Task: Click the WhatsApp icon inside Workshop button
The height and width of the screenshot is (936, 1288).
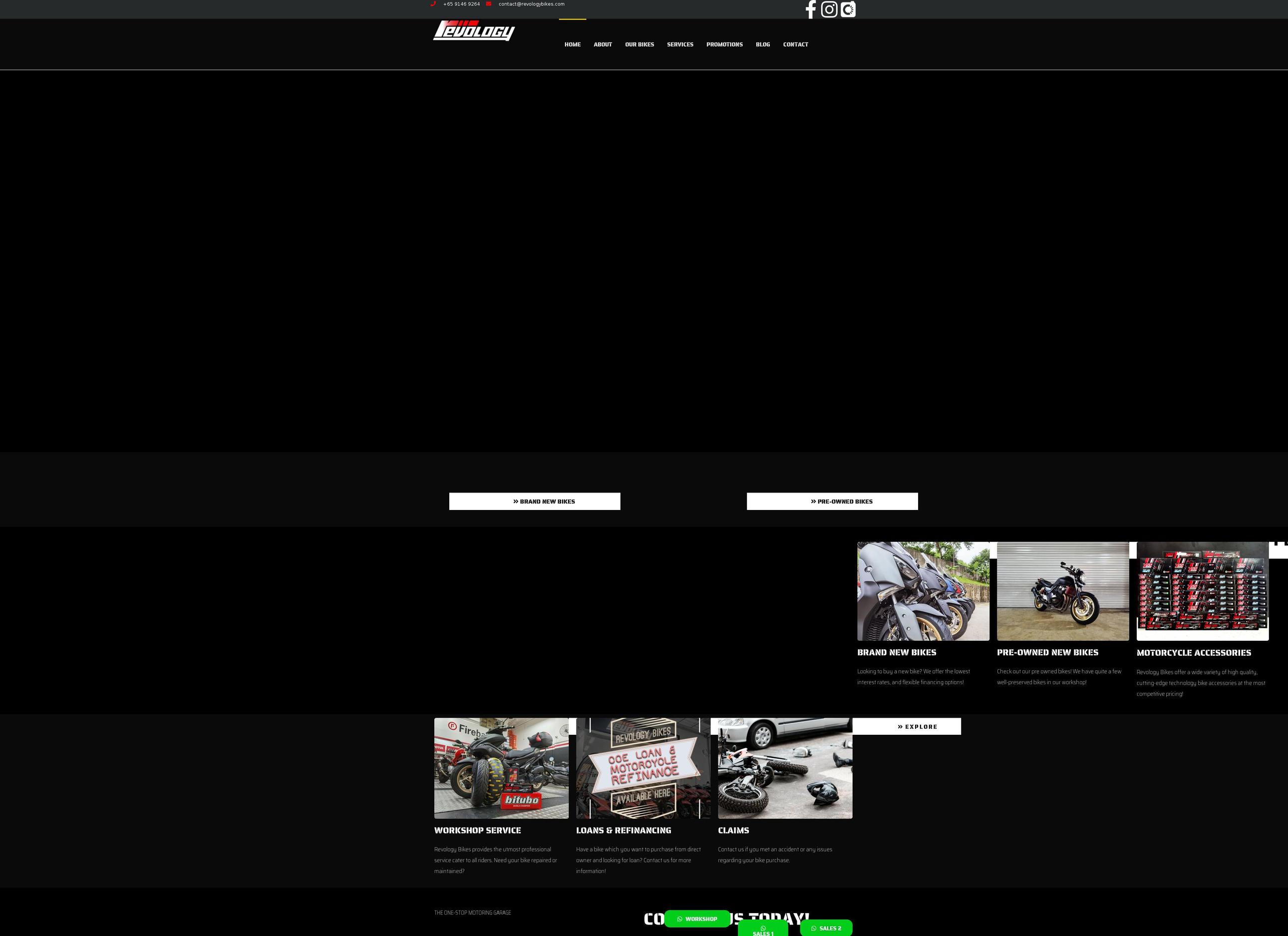Action: (x=679, y=919)
